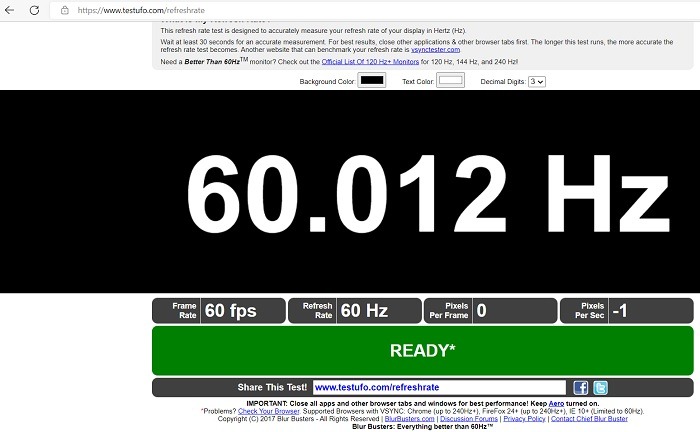The height and width of the screenshot is (432, 700).
Task: Open the Aero link
Action: point(556,403)
